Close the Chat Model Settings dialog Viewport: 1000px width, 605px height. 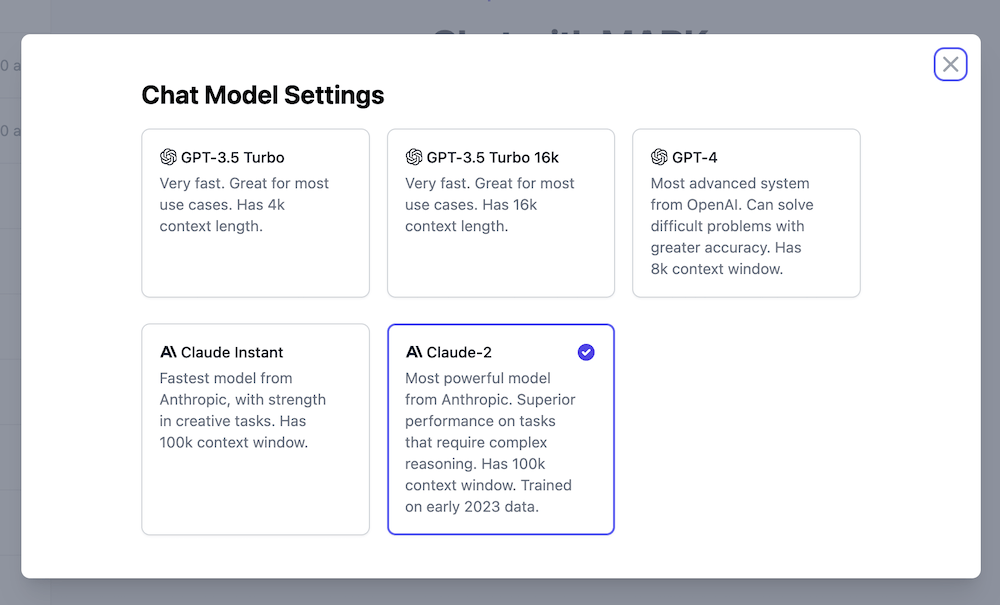click(x=950, y=65)
